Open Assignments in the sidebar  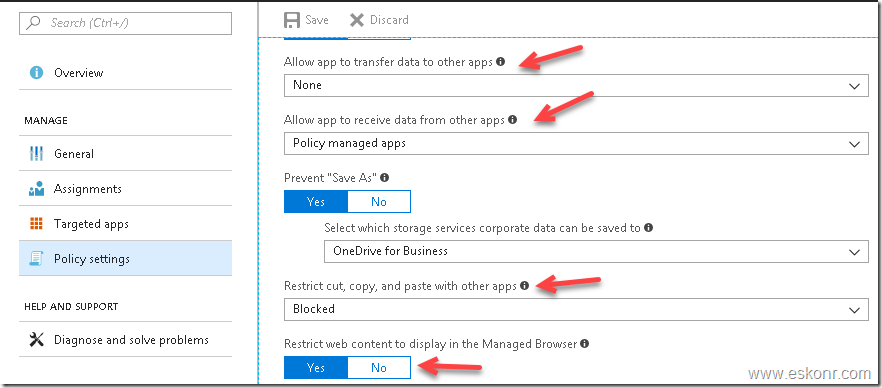[x=125, y=189]
